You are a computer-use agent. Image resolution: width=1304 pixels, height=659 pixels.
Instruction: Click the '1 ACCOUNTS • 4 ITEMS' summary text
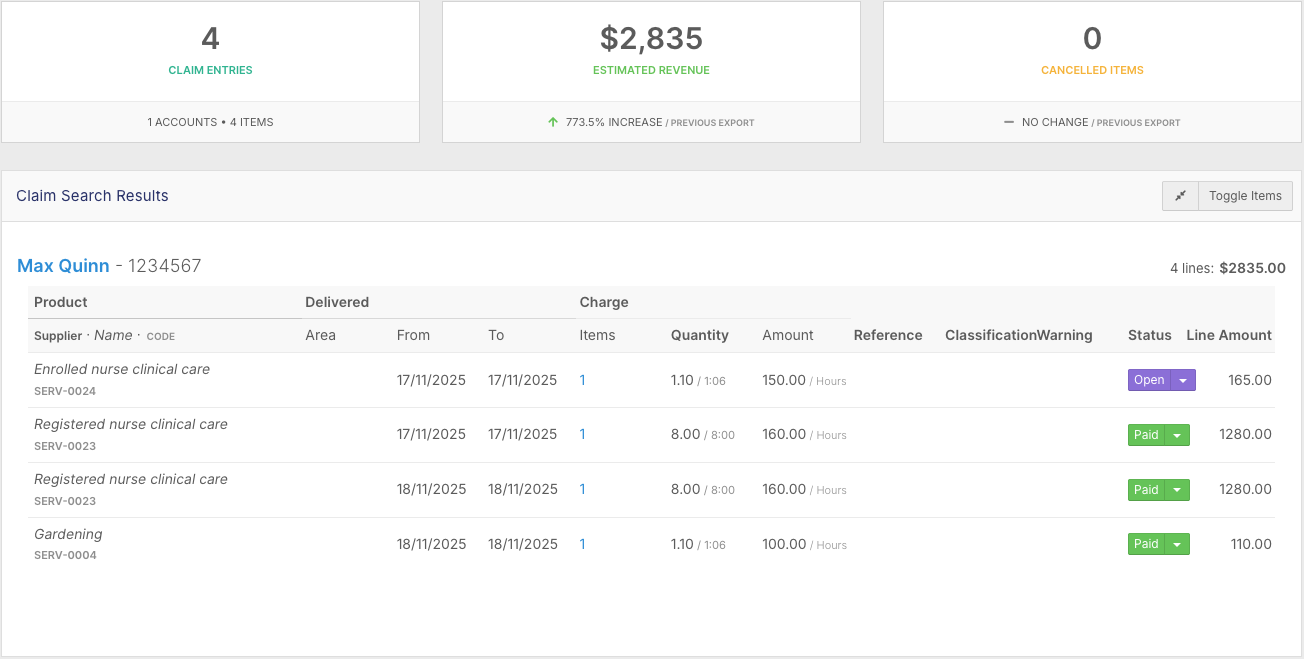pos(210,122)
